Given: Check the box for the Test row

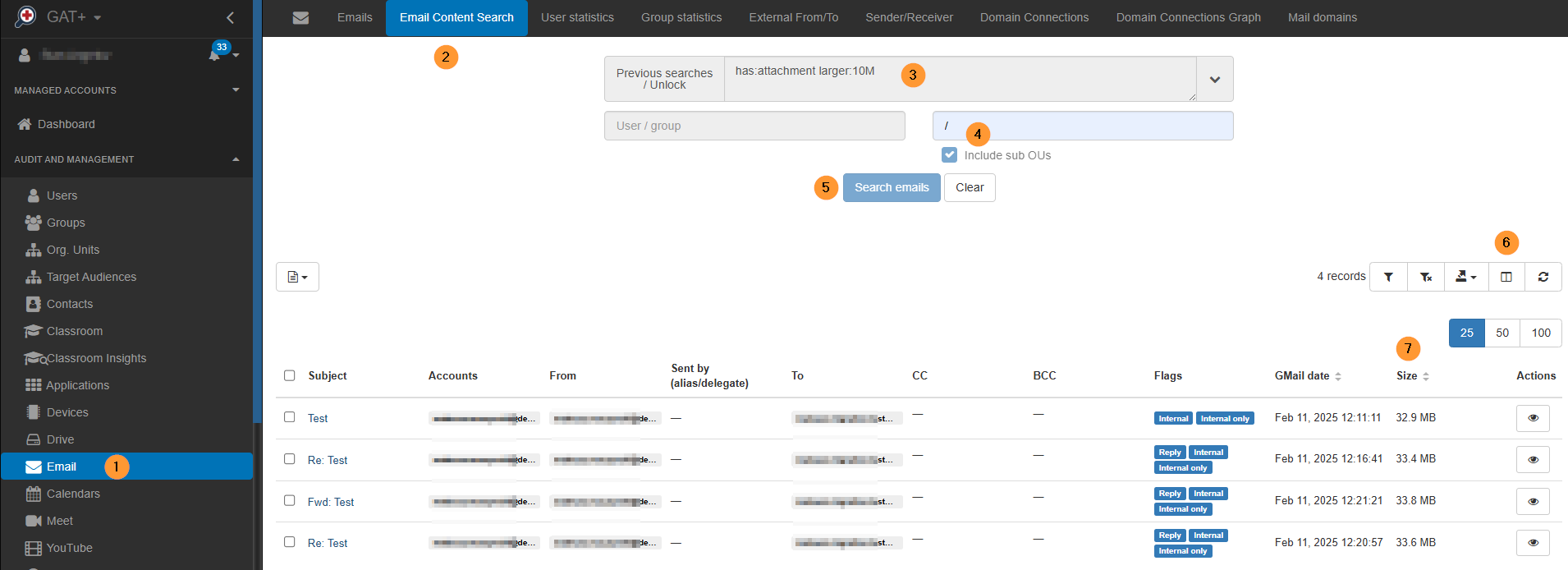Looking at the screenshot, I should click(289, 417).
